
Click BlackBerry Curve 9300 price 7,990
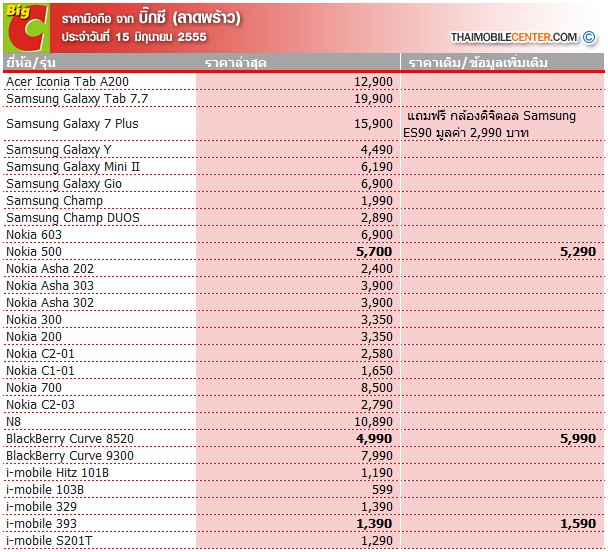(377, 456)
